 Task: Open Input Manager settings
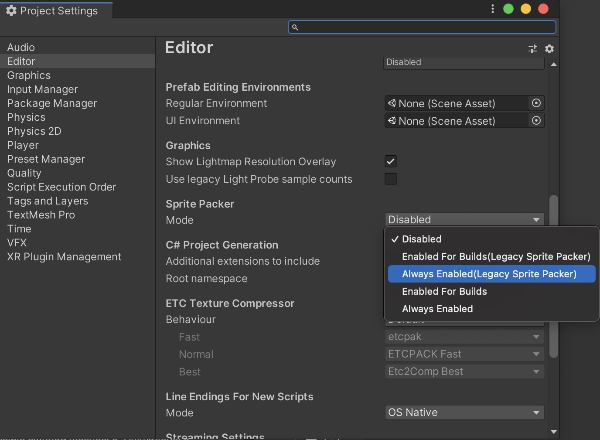[x=77, y=89]
